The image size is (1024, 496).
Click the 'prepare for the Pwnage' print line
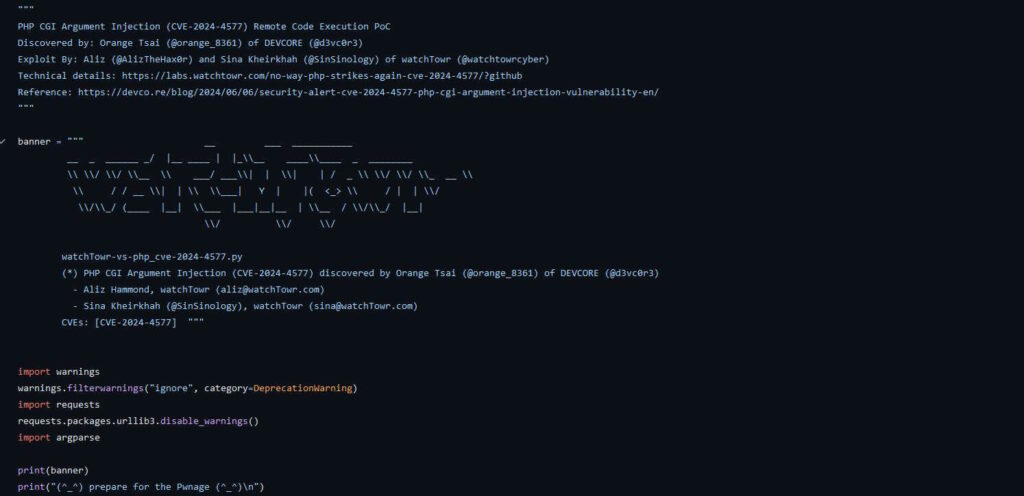pyautogui.click(x=141, y=487)
